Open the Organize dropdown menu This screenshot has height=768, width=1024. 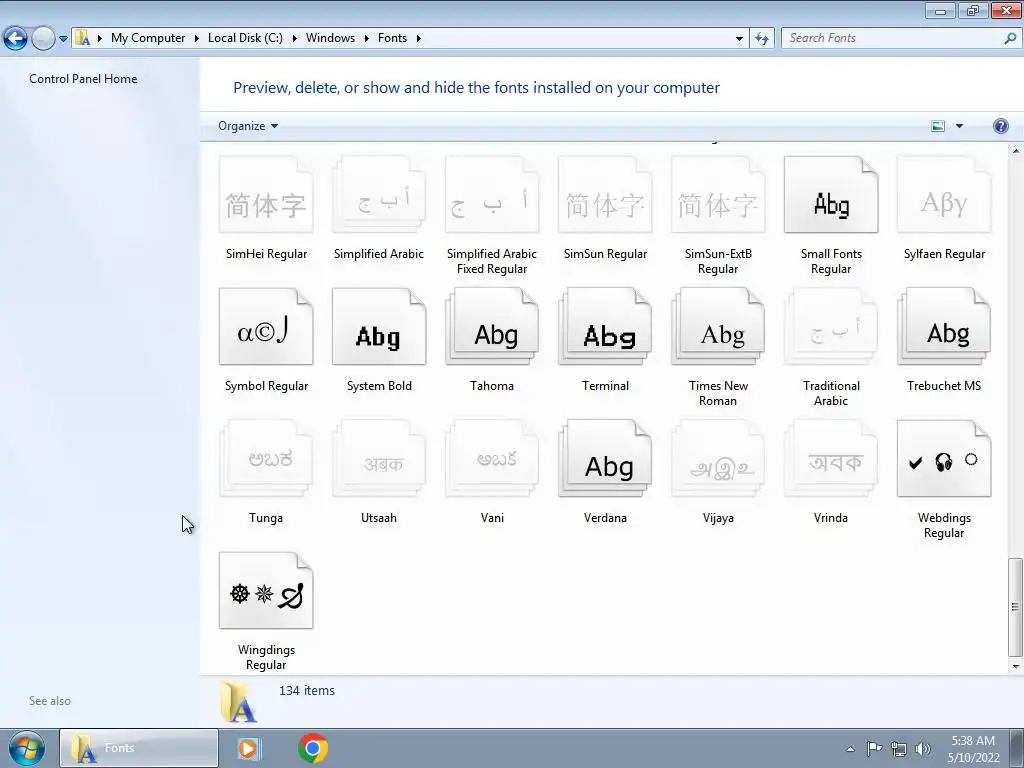pyautogui.click(x=248, y=126)
